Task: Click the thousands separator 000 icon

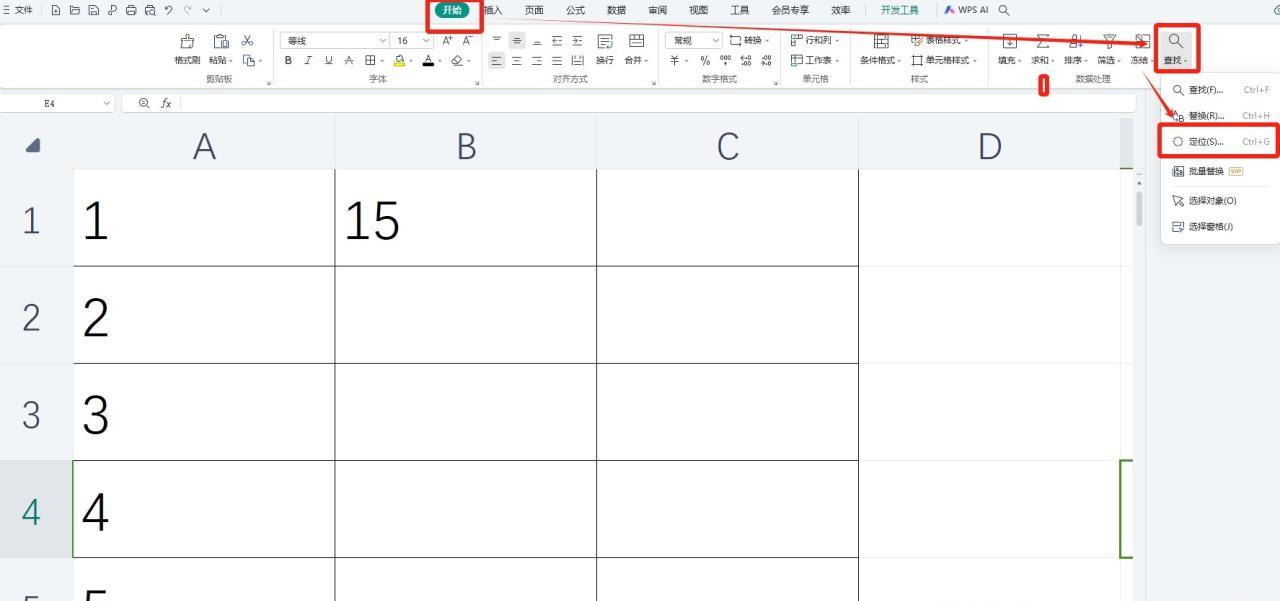Action: click(725, 60)
